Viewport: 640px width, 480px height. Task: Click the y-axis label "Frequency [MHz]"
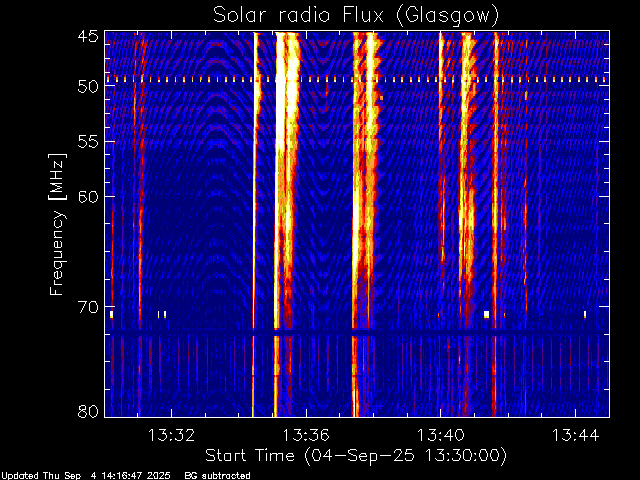[x=57, y=224]
